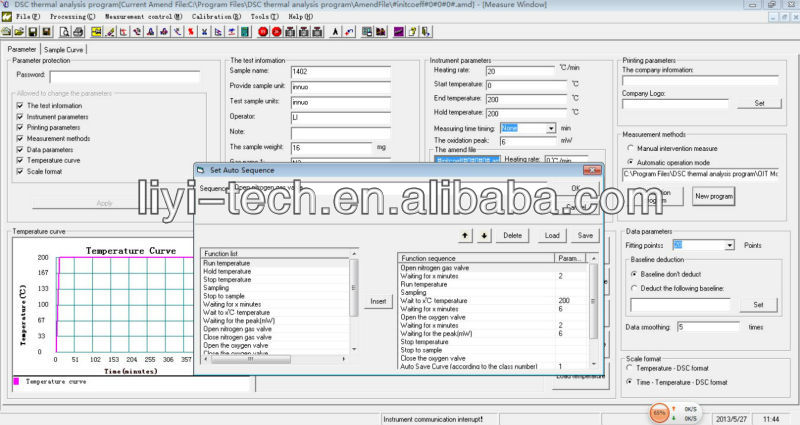
Task: Click the undo arrow toolbar icon
Action: 349,32
